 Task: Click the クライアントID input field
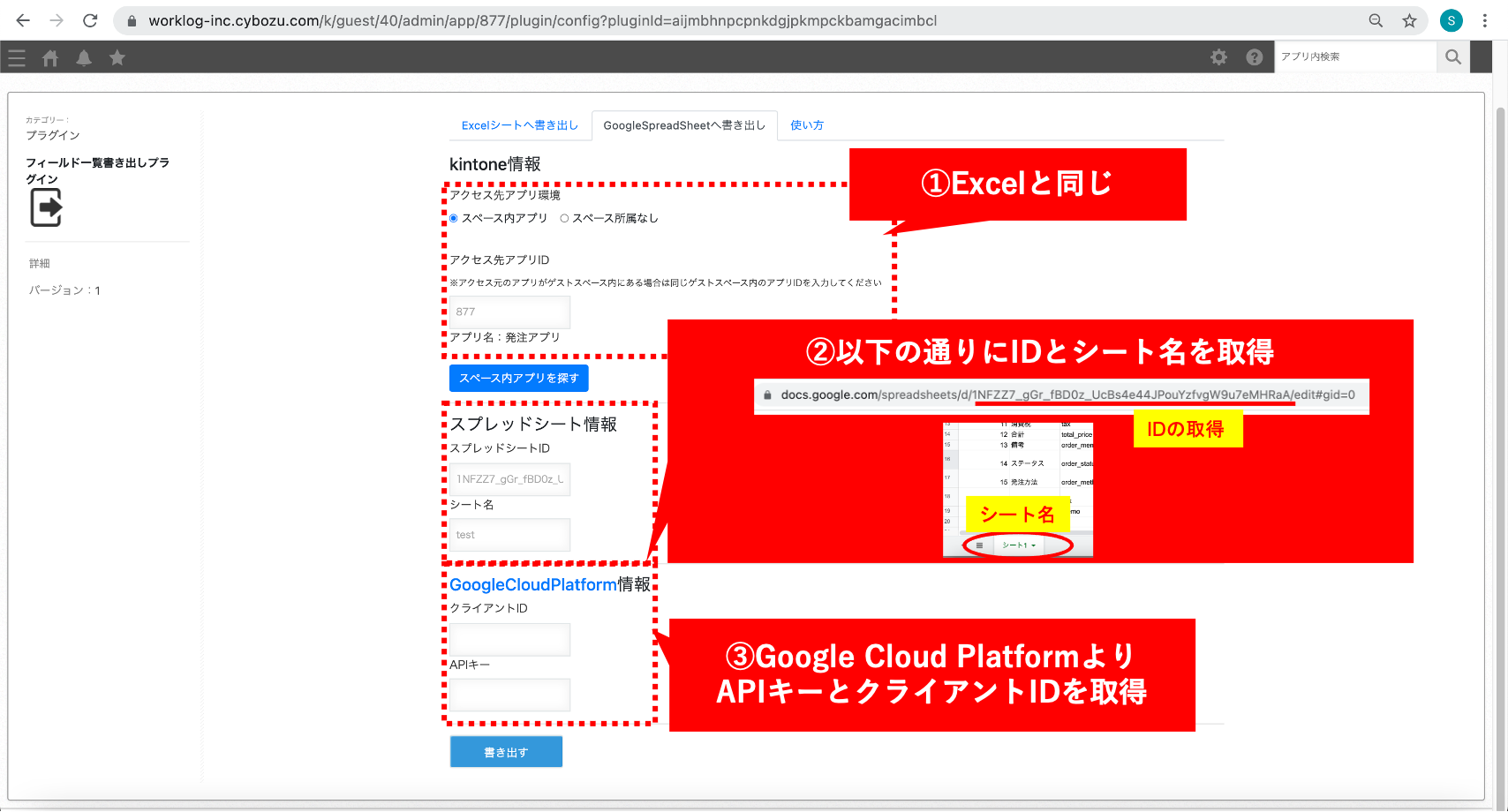pos(509,640)
